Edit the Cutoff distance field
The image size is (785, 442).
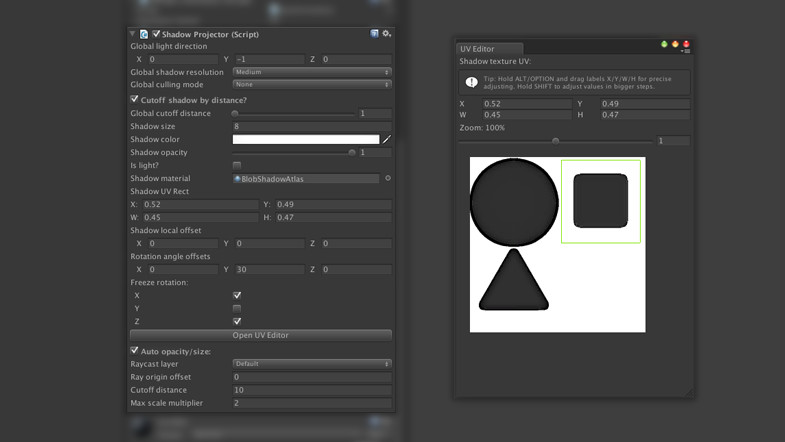[312, 390]
